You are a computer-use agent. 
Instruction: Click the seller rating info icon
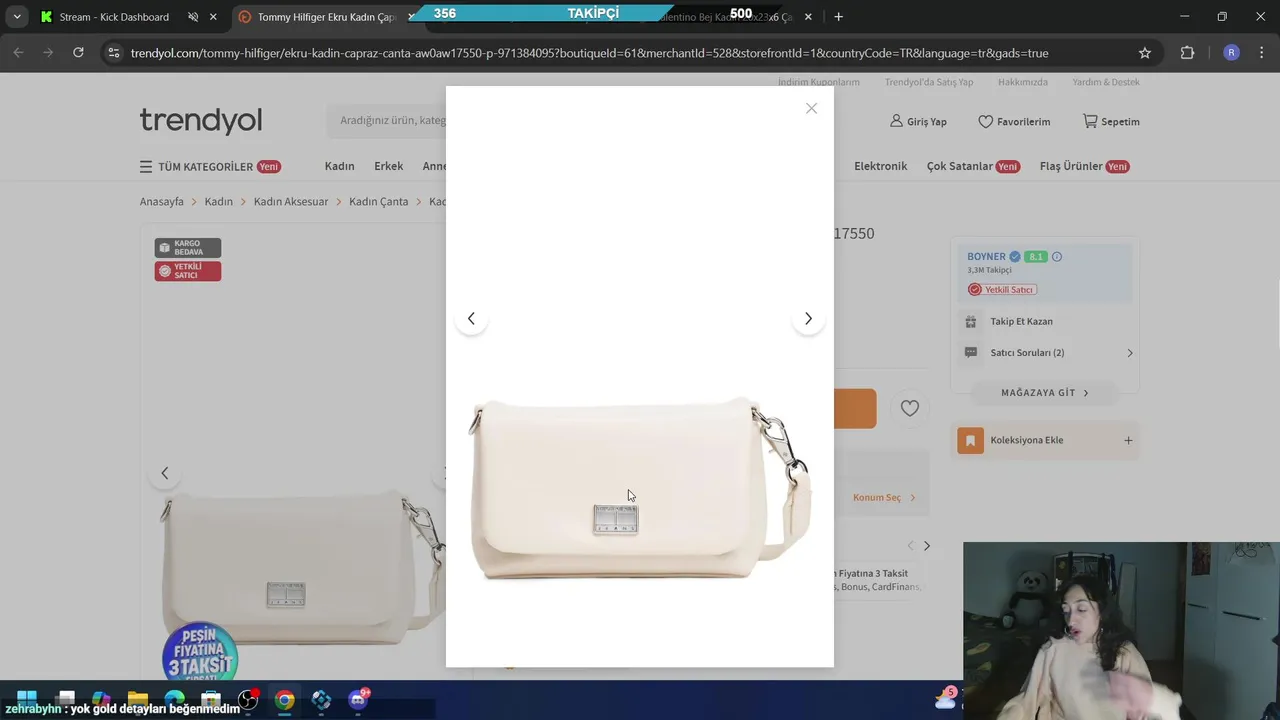point(1057,257)
